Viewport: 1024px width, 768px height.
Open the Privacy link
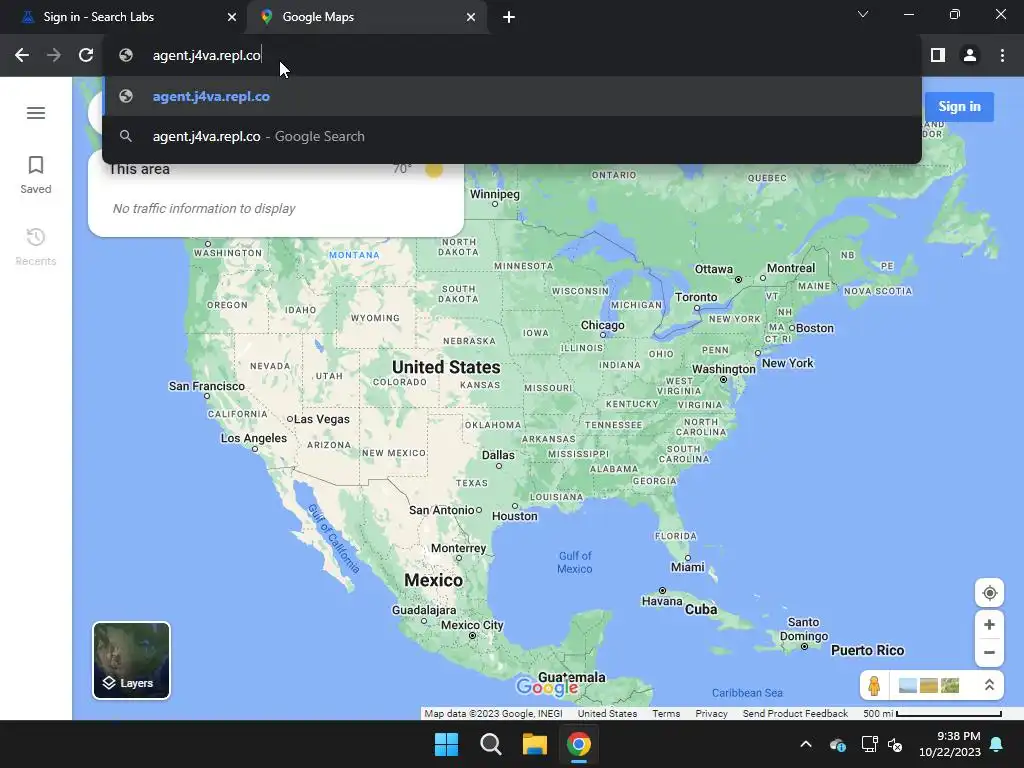coord(711,714)
